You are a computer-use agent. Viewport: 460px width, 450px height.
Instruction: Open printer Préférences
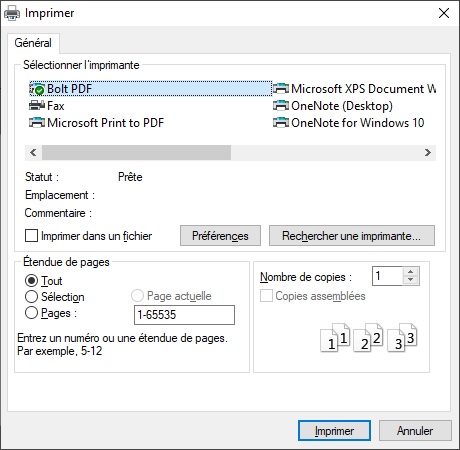click(x=220, y=236)
